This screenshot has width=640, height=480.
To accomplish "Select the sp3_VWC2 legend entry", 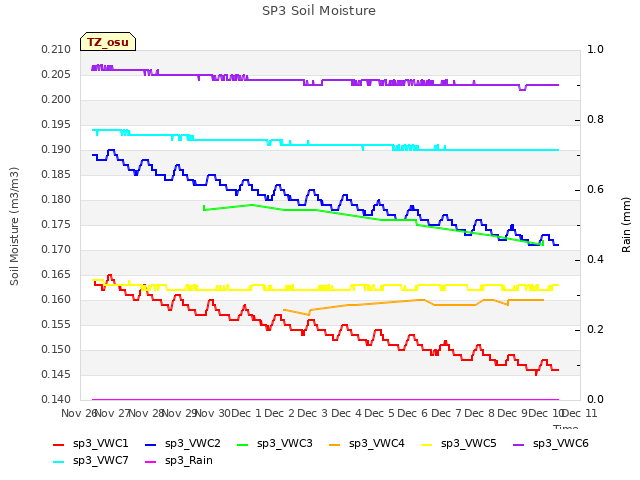I will point(183,444).
